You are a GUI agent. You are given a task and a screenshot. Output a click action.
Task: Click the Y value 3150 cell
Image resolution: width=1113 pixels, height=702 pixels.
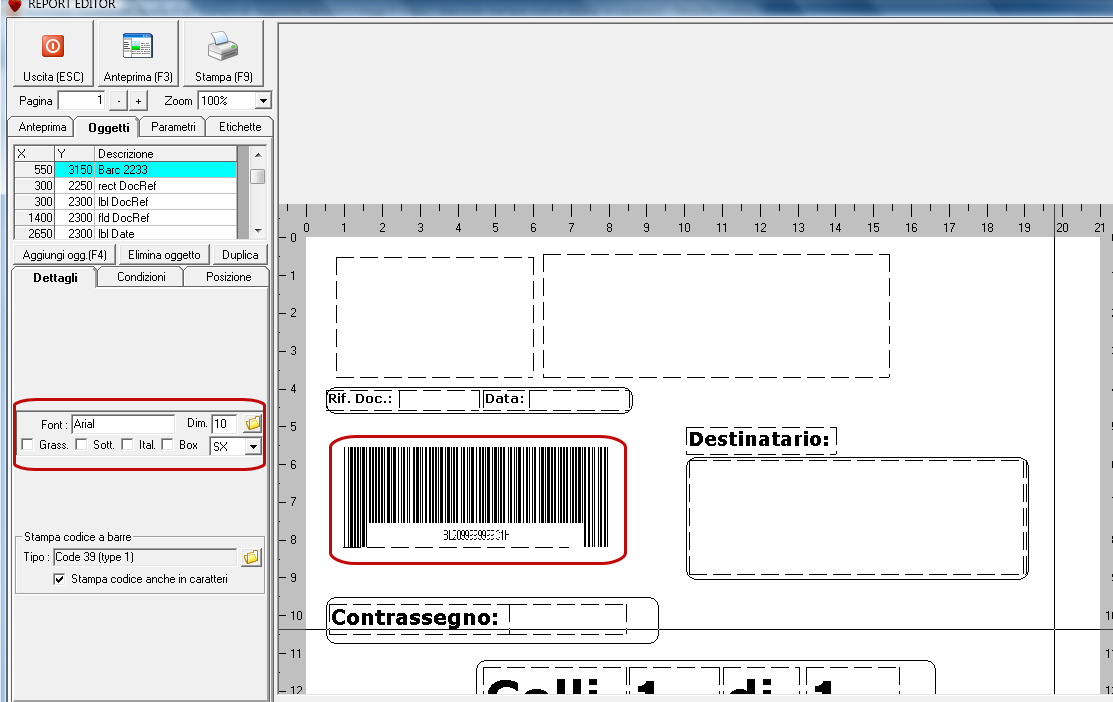click(x=75, y=170)
